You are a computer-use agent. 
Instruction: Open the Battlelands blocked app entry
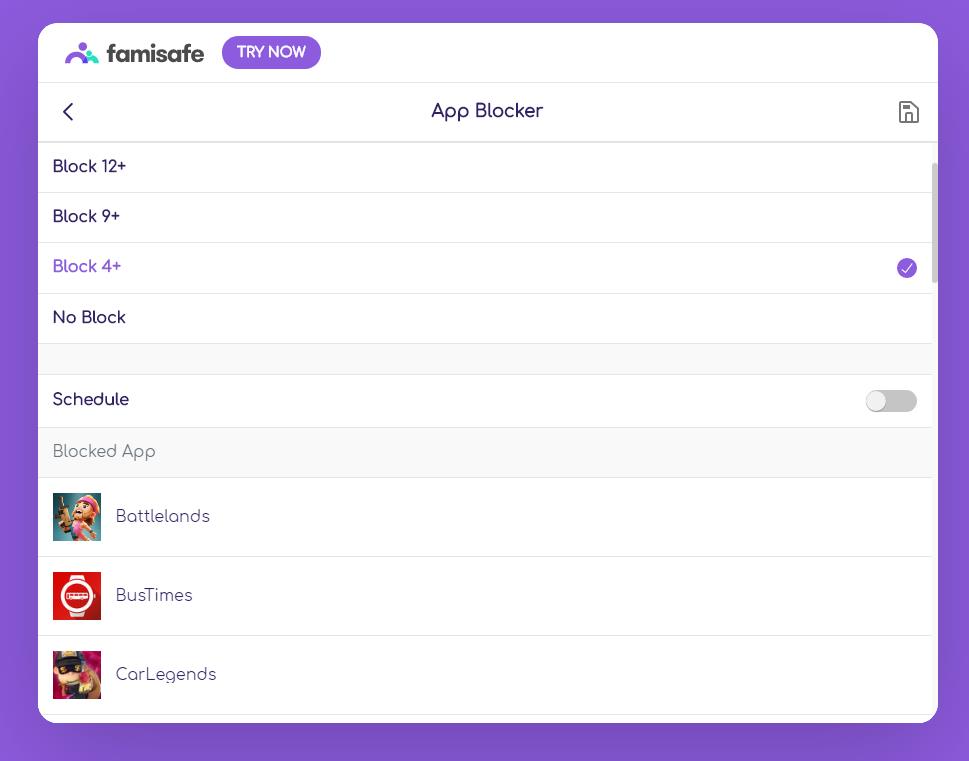[163, 517]
